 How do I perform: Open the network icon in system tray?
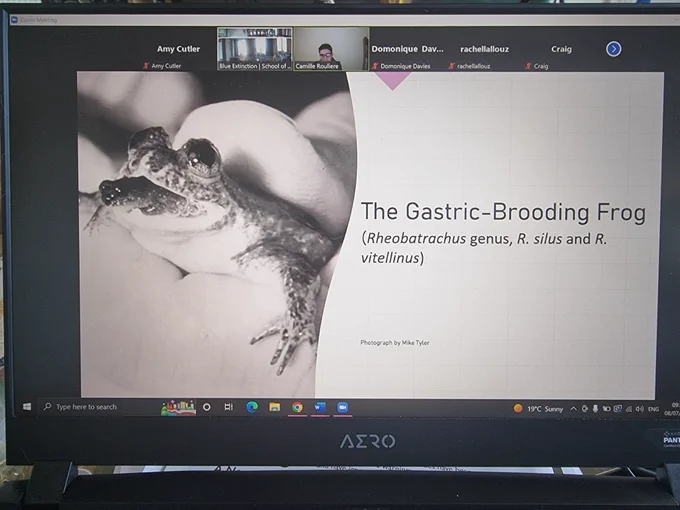point(629,409)
